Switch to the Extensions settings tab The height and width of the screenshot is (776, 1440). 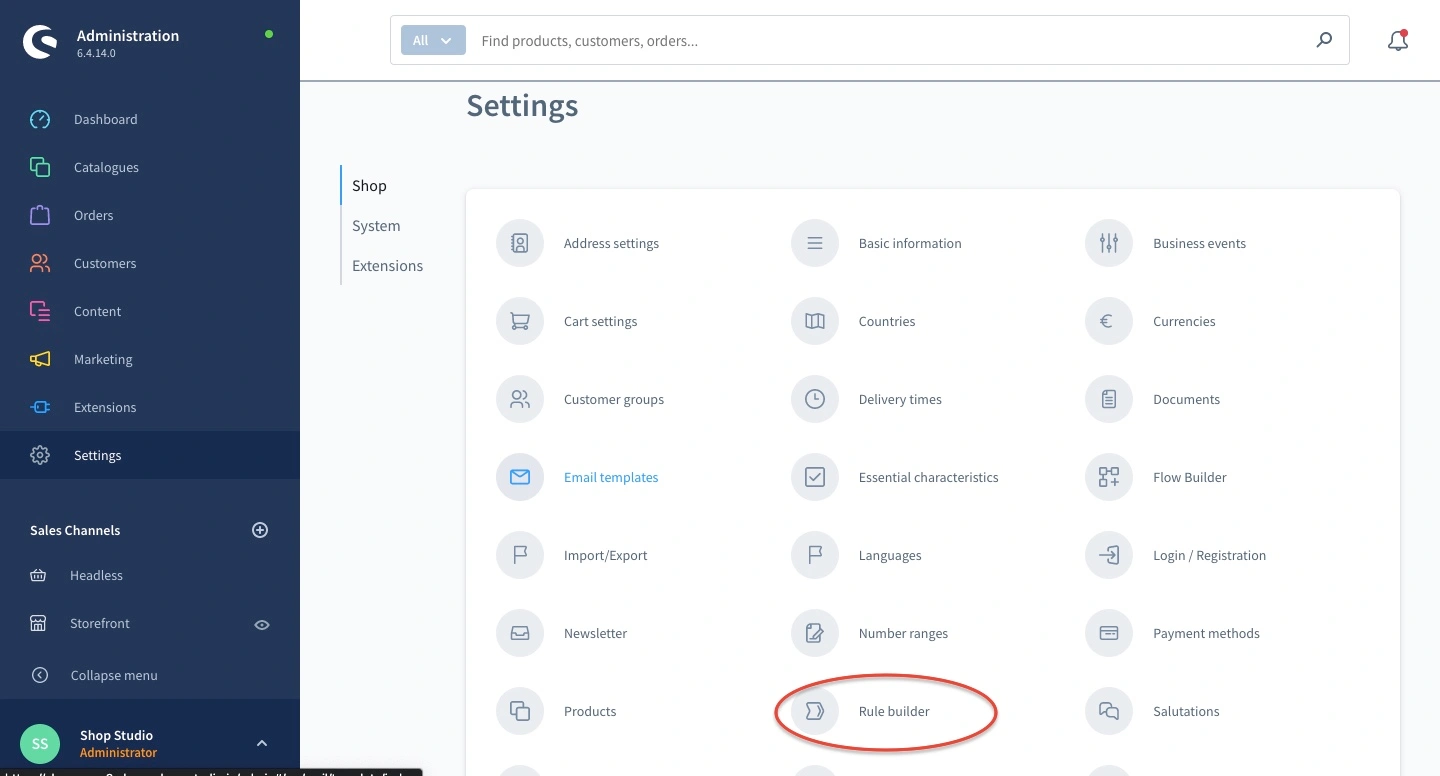coord(387,266)
